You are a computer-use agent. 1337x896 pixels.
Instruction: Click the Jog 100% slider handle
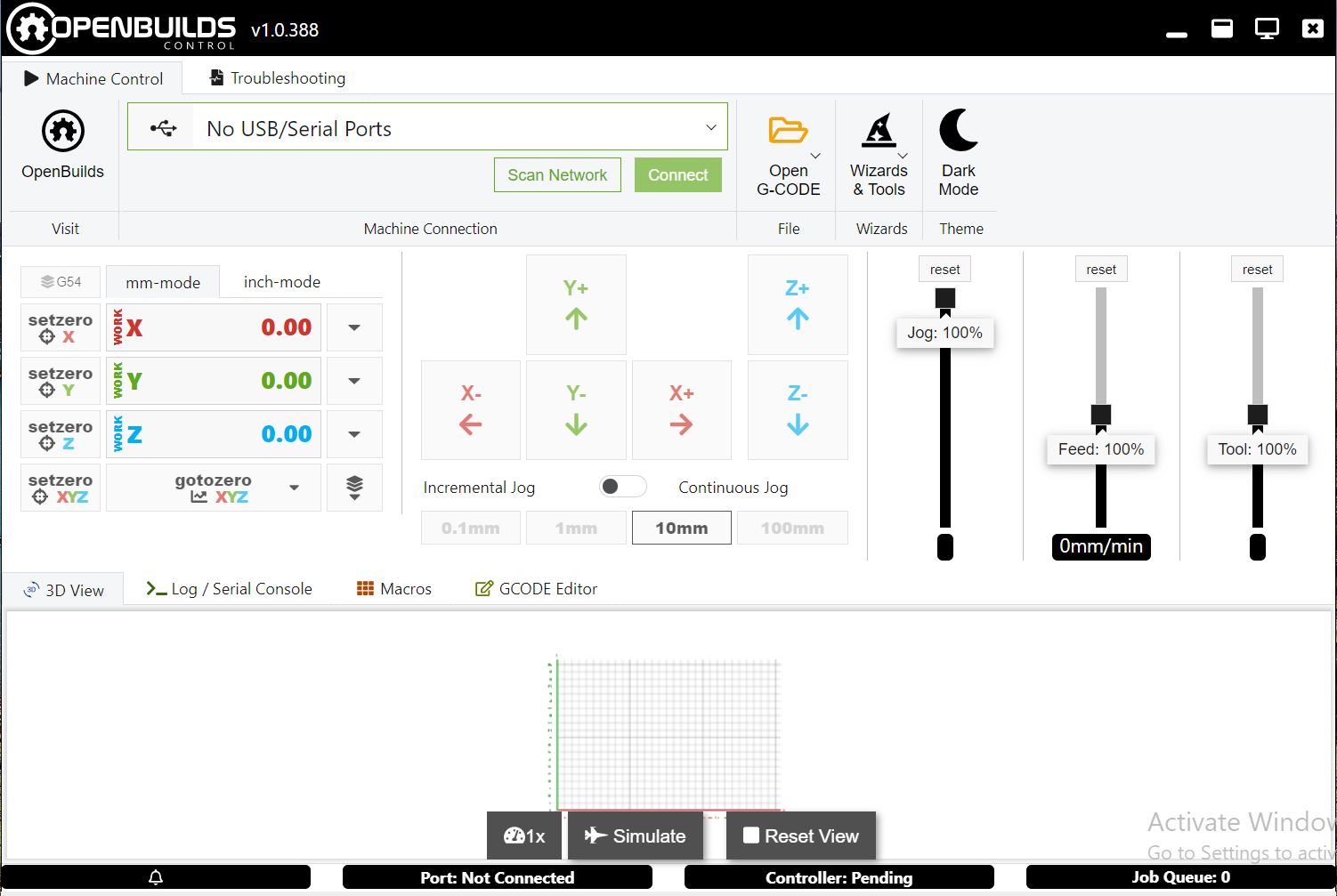945,298
